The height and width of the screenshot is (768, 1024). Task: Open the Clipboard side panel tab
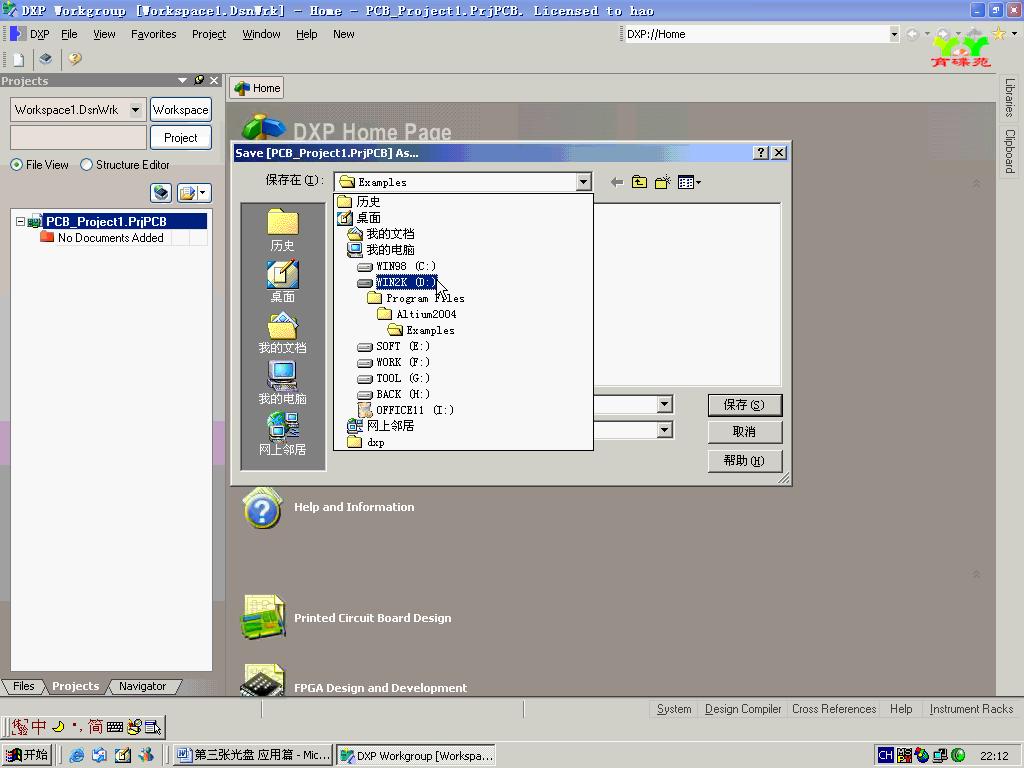pyautogui.click(x=1009, y=151)
